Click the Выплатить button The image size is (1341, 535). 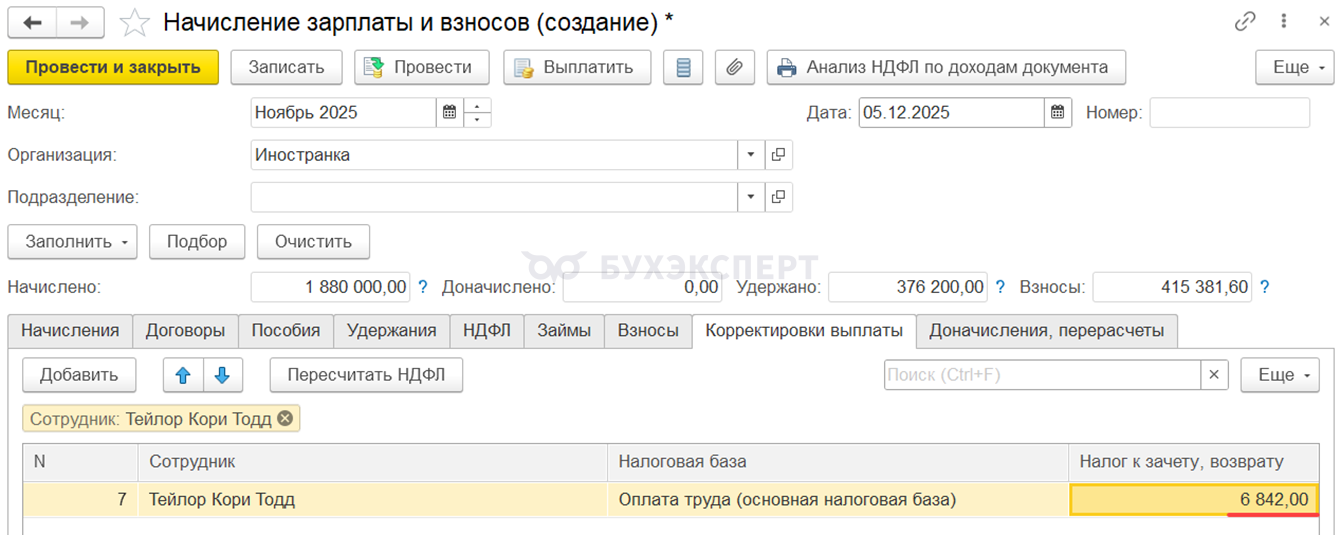click(577, 67)
